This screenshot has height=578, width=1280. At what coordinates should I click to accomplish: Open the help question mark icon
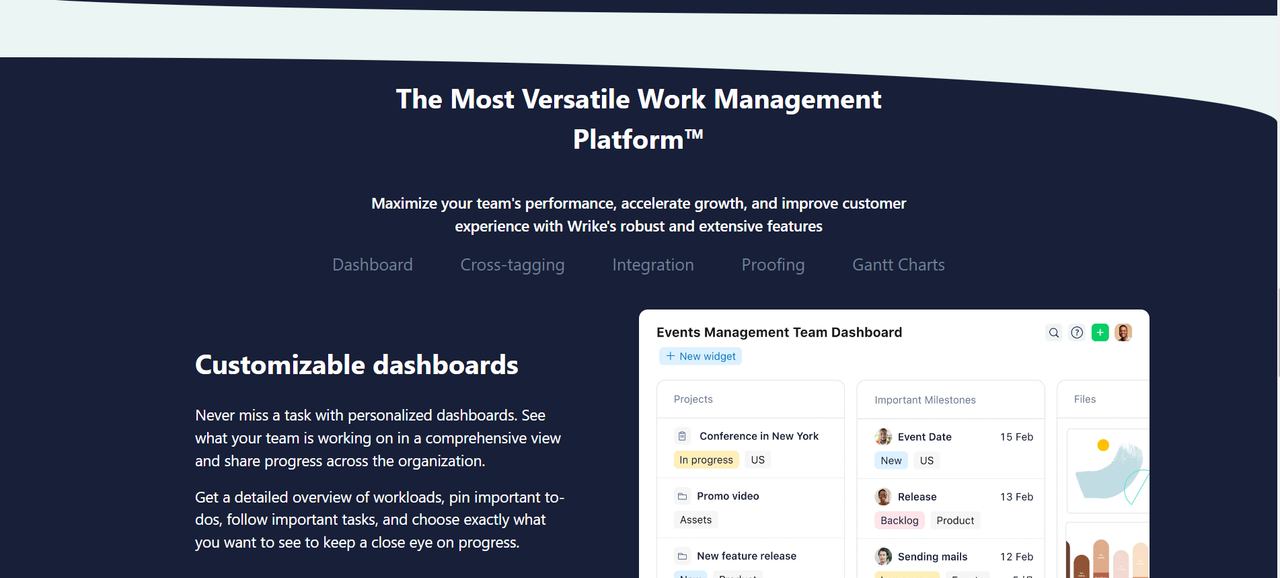(x=1077, y=333)
